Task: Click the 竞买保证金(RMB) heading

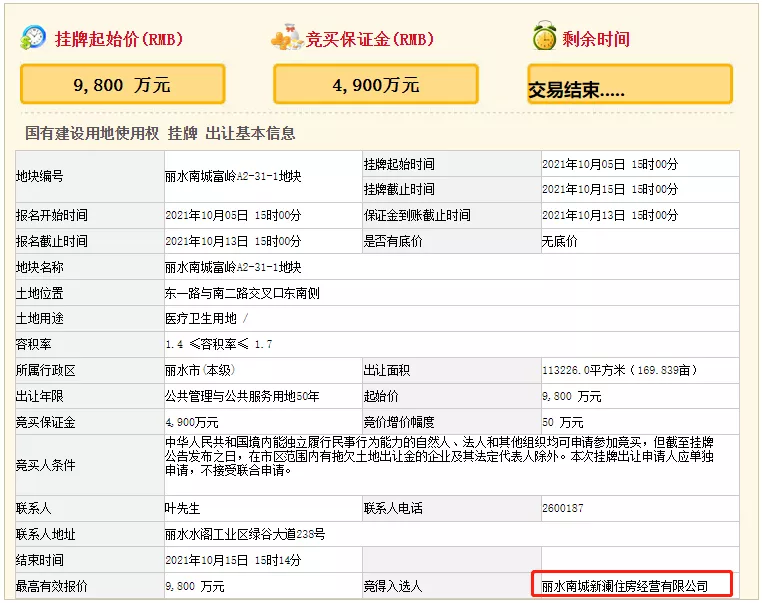Action: point(369,39)
